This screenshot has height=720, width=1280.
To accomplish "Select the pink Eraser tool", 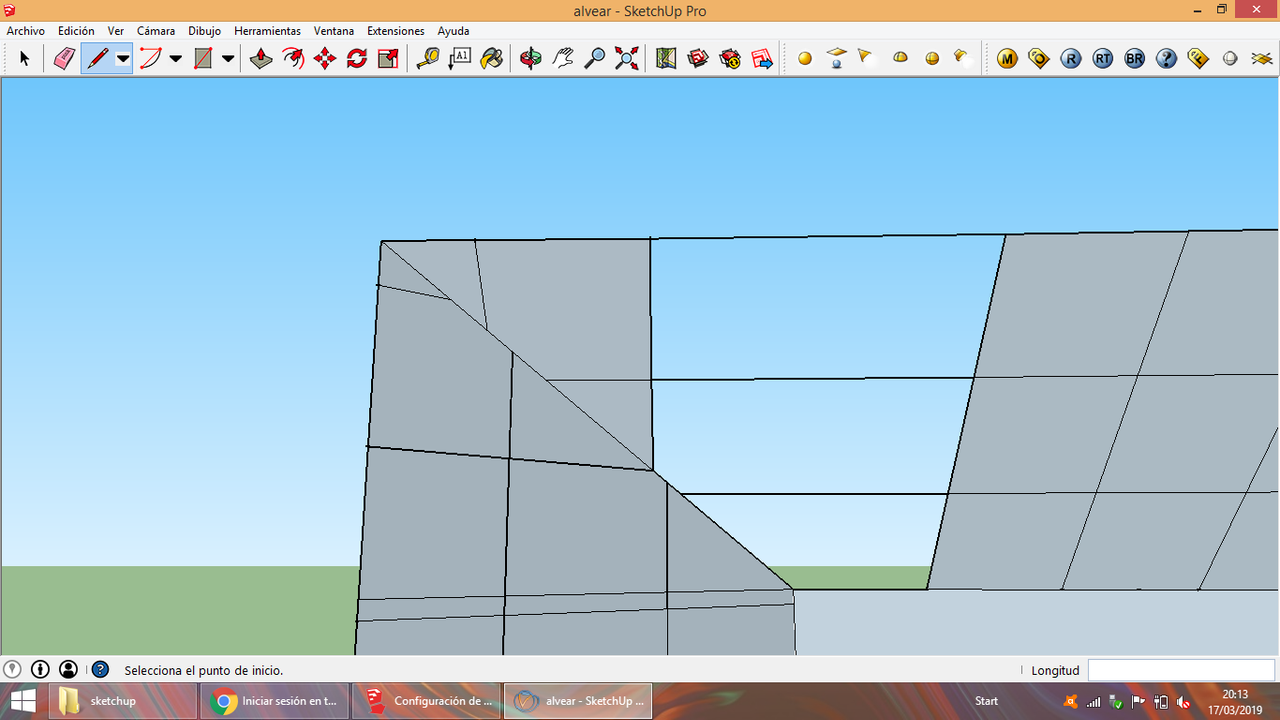I will click(64, 59).
